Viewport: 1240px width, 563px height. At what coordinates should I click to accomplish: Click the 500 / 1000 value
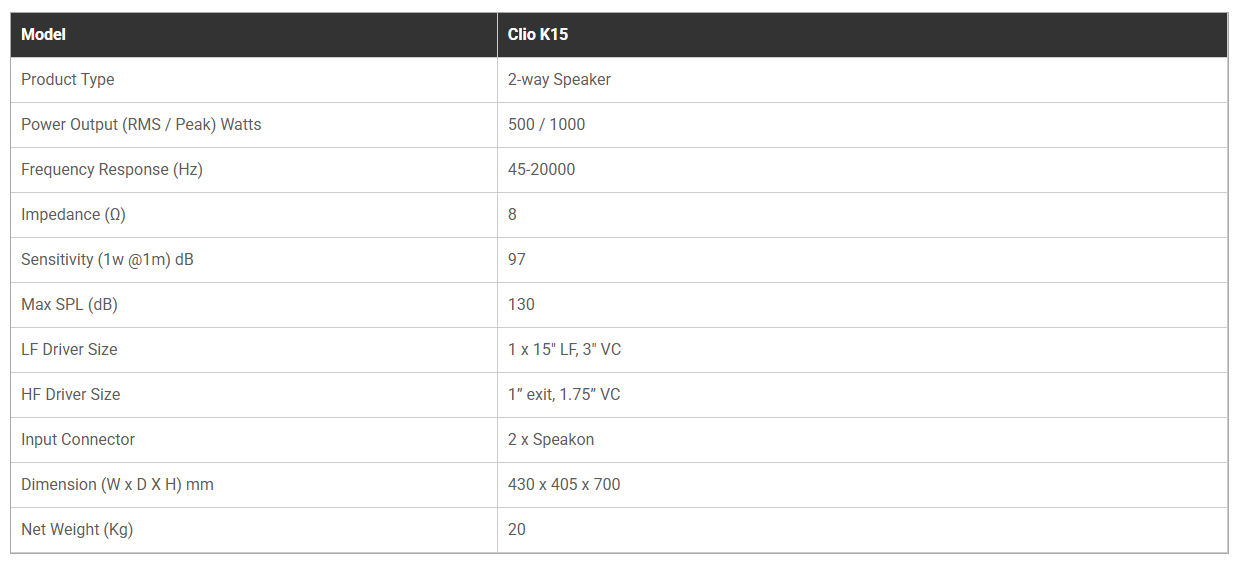(x=546, y=125)
